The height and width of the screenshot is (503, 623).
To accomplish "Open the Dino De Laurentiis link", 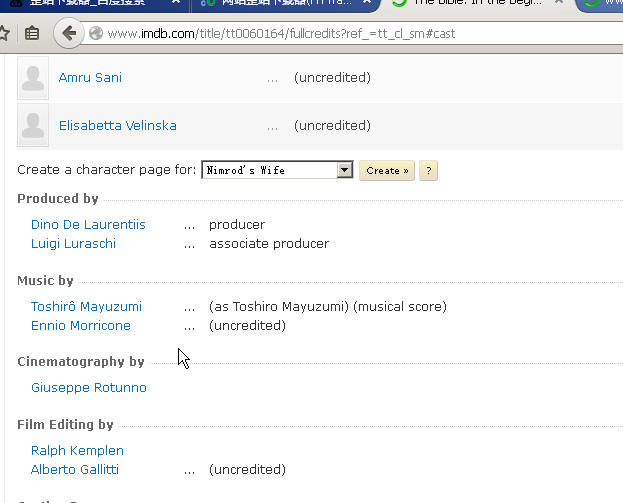I will [88, 224].
